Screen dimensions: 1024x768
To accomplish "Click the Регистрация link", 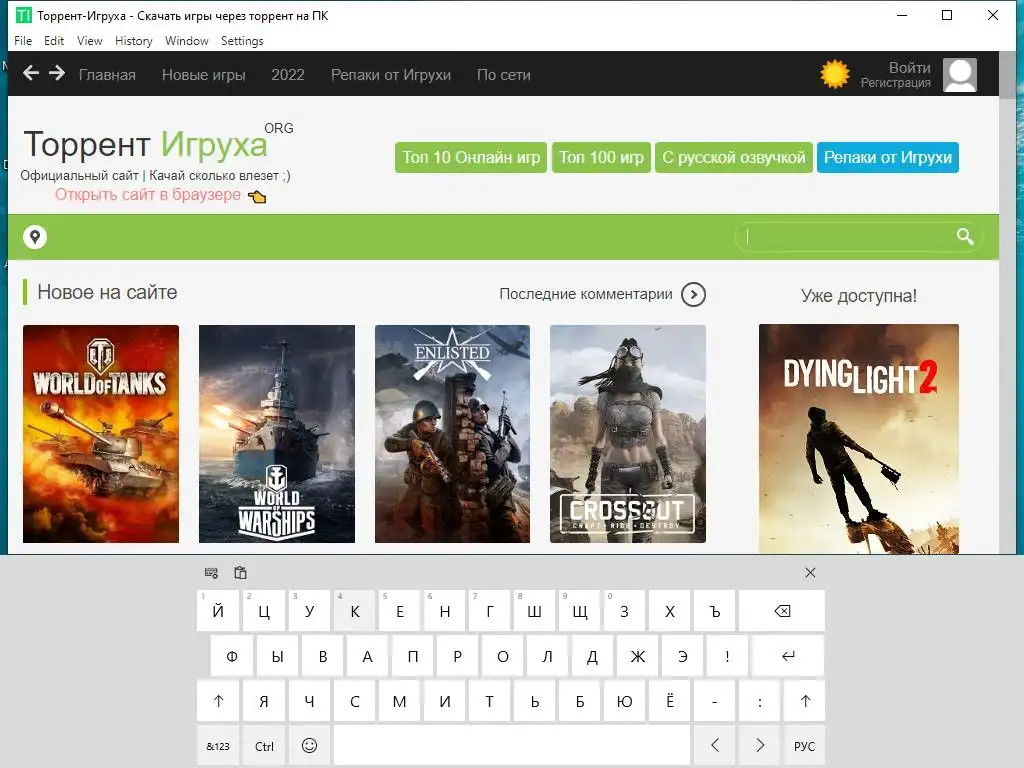I will tap(895, 83).
